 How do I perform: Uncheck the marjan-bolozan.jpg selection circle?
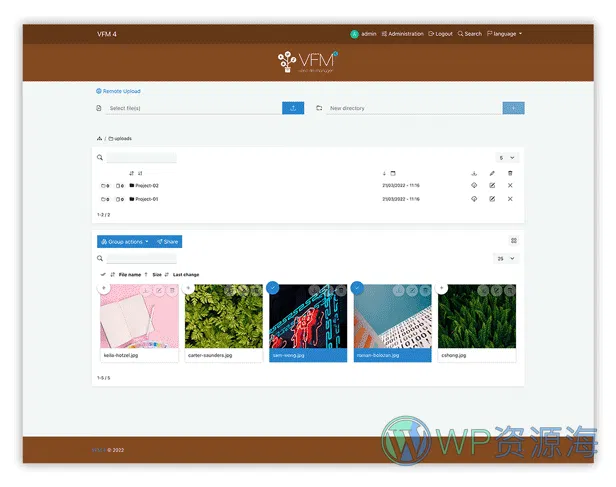click(x=358, y=288)
